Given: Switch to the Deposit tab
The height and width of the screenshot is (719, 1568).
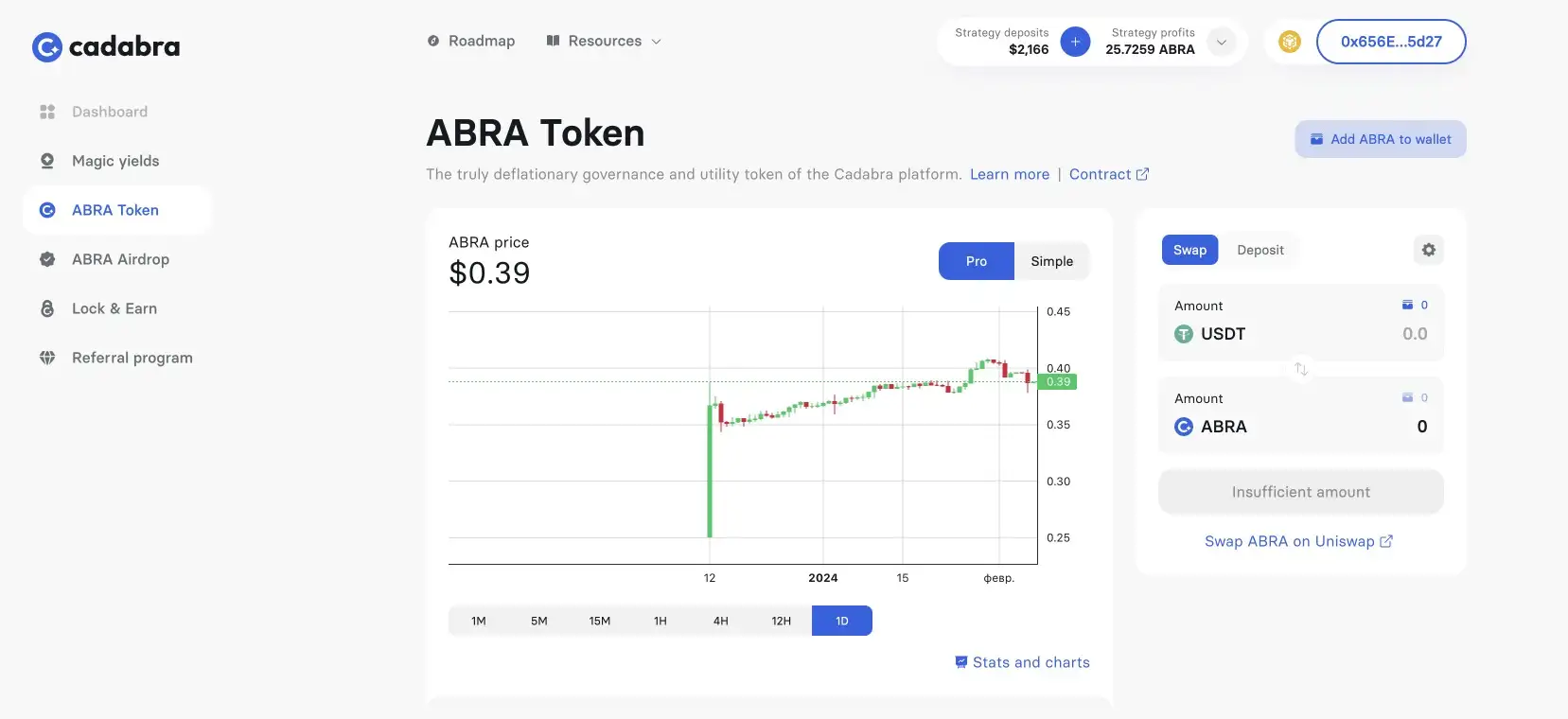Looking at the screenshot, I should pyautogui.click(x=1260, y=250).
